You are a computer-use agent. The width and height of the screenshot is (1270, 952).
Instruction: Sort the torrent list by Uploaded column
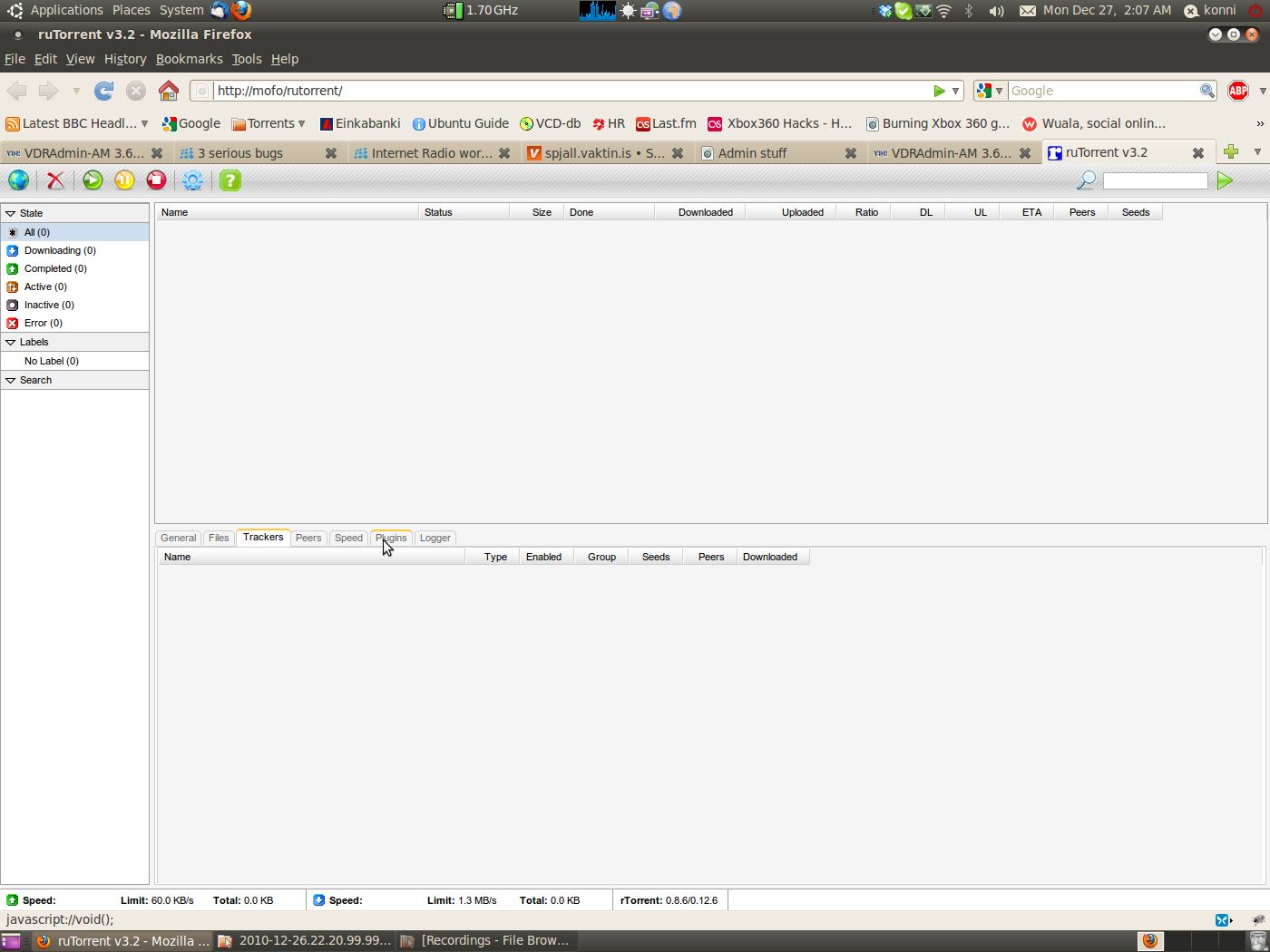coord(802,212)
